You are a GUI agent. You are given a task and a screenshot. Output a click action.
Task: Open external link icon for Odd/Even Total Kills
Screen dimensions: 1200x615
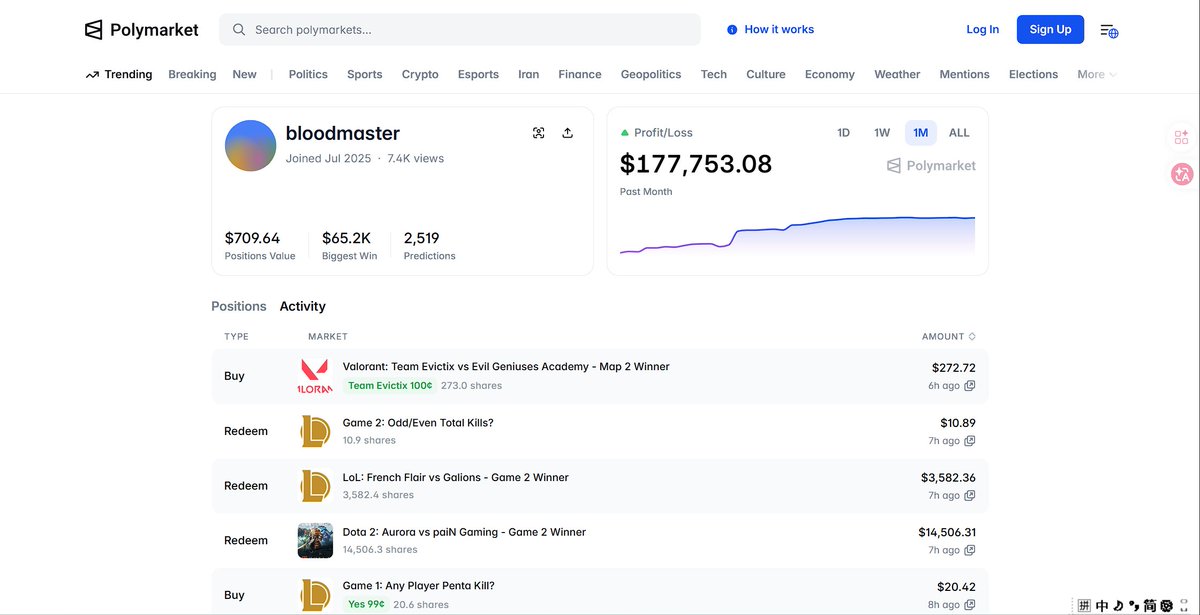pos(970,441)
